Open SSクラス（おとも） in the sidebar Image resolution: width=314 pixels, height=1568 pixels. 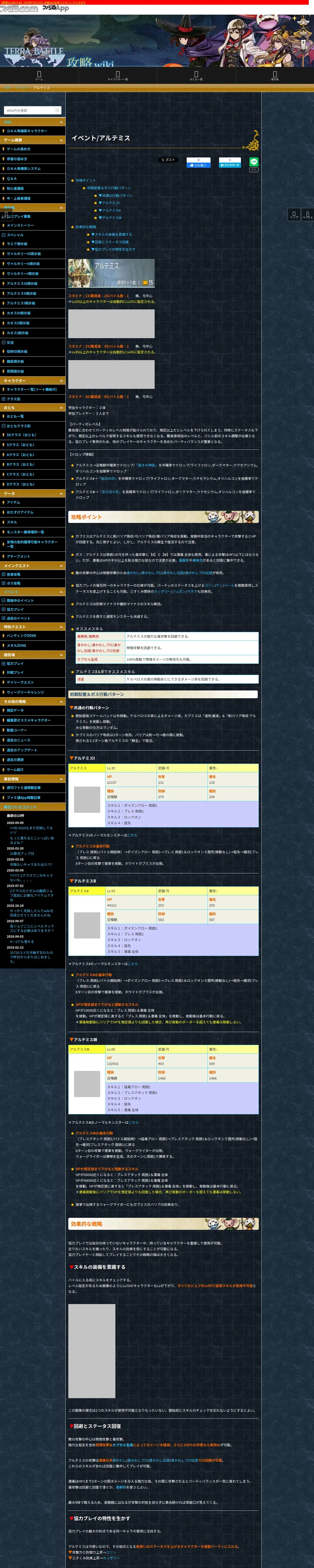[21, 435]
